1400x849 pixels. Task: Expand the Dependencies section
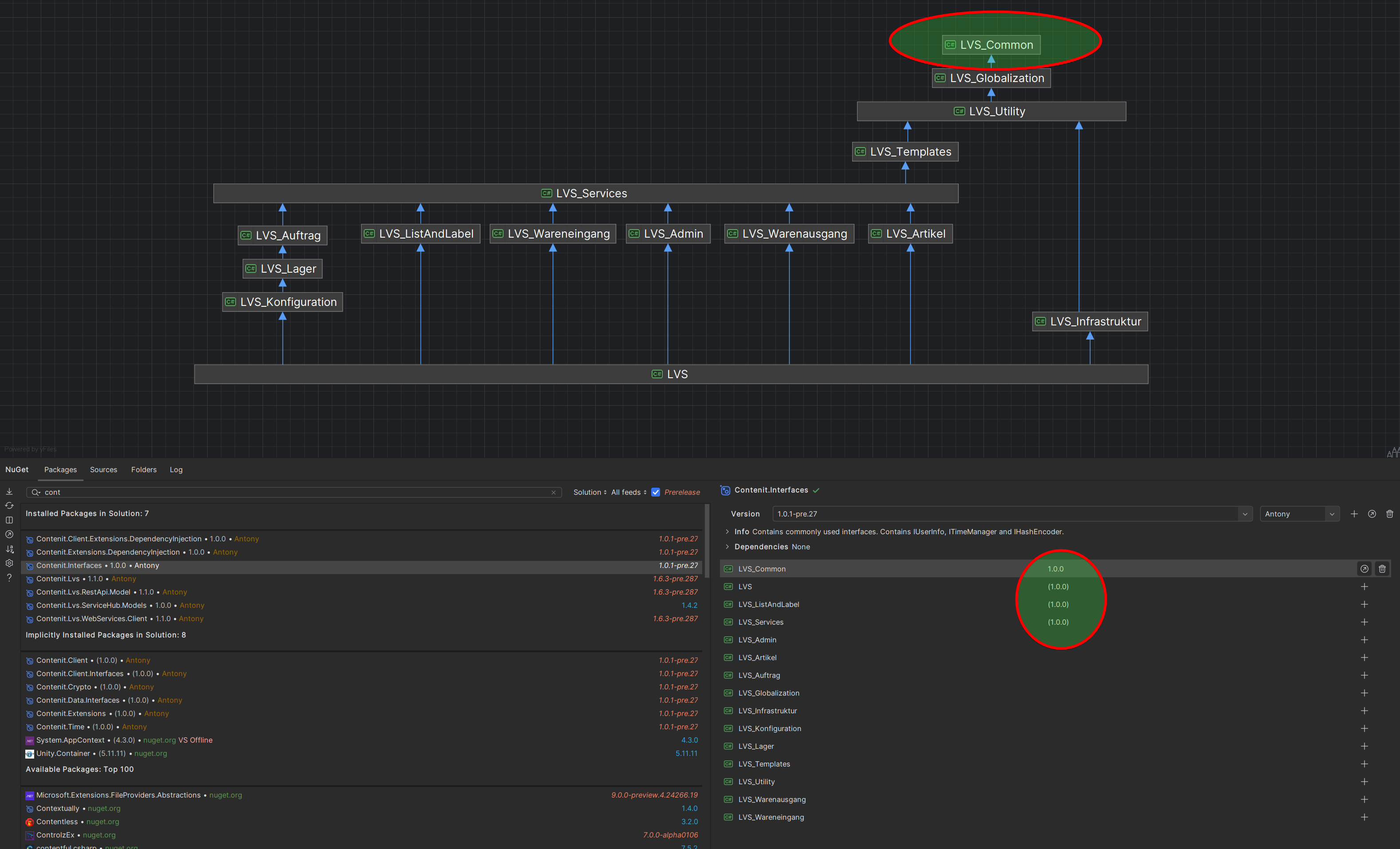pyautogui.click(x=727, y=547)
